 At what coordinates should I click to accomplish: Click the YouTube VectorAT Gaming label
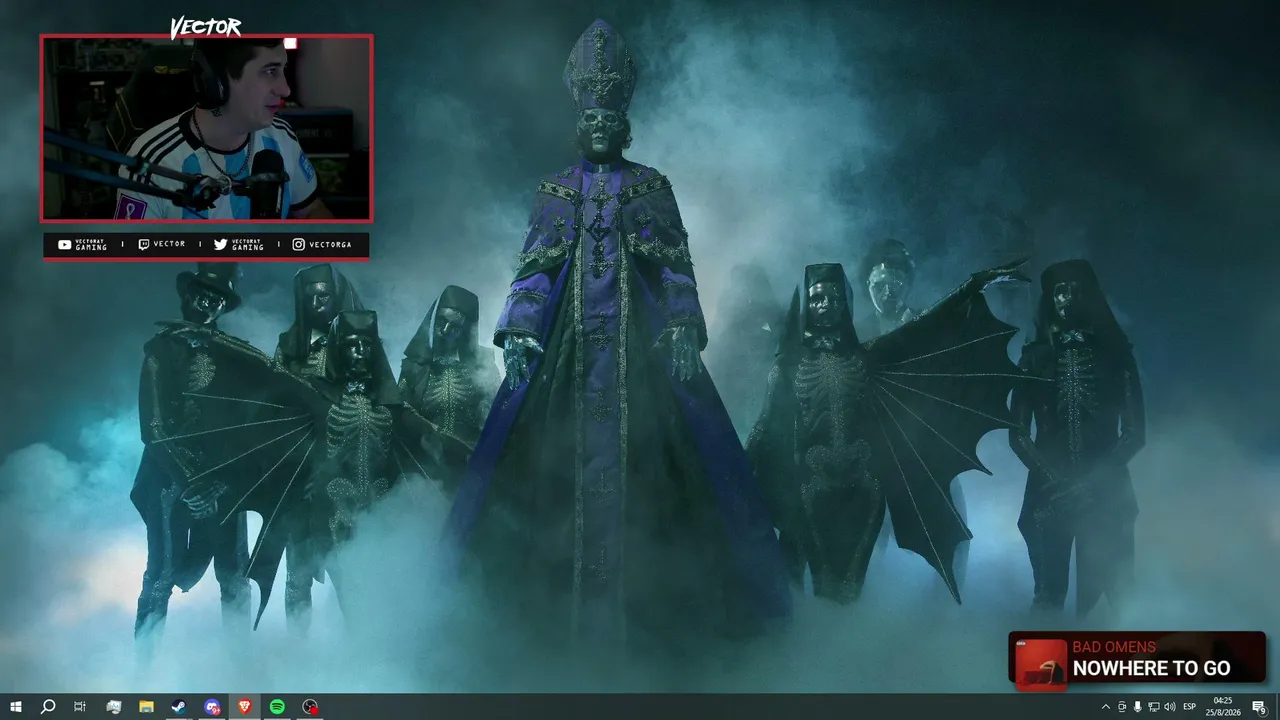click(83, 244)
